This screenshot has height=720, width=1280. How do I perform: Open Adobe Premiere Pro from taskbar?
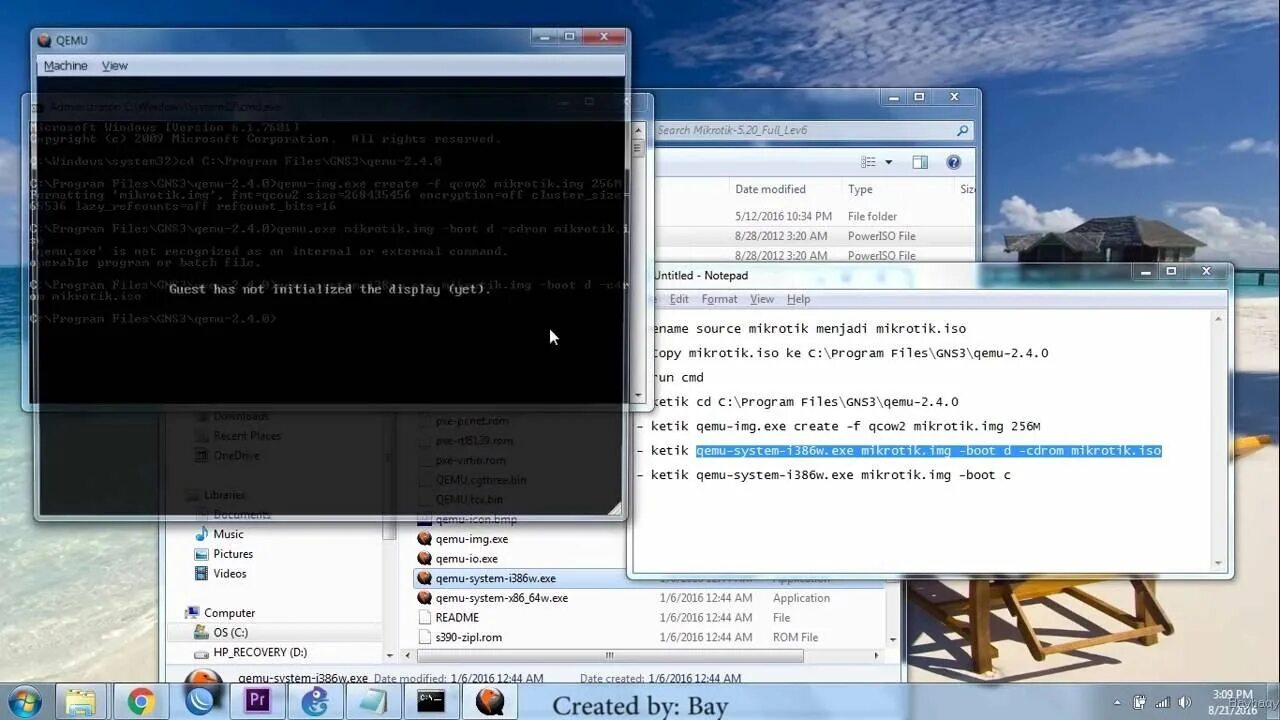[x=257, y=701]
